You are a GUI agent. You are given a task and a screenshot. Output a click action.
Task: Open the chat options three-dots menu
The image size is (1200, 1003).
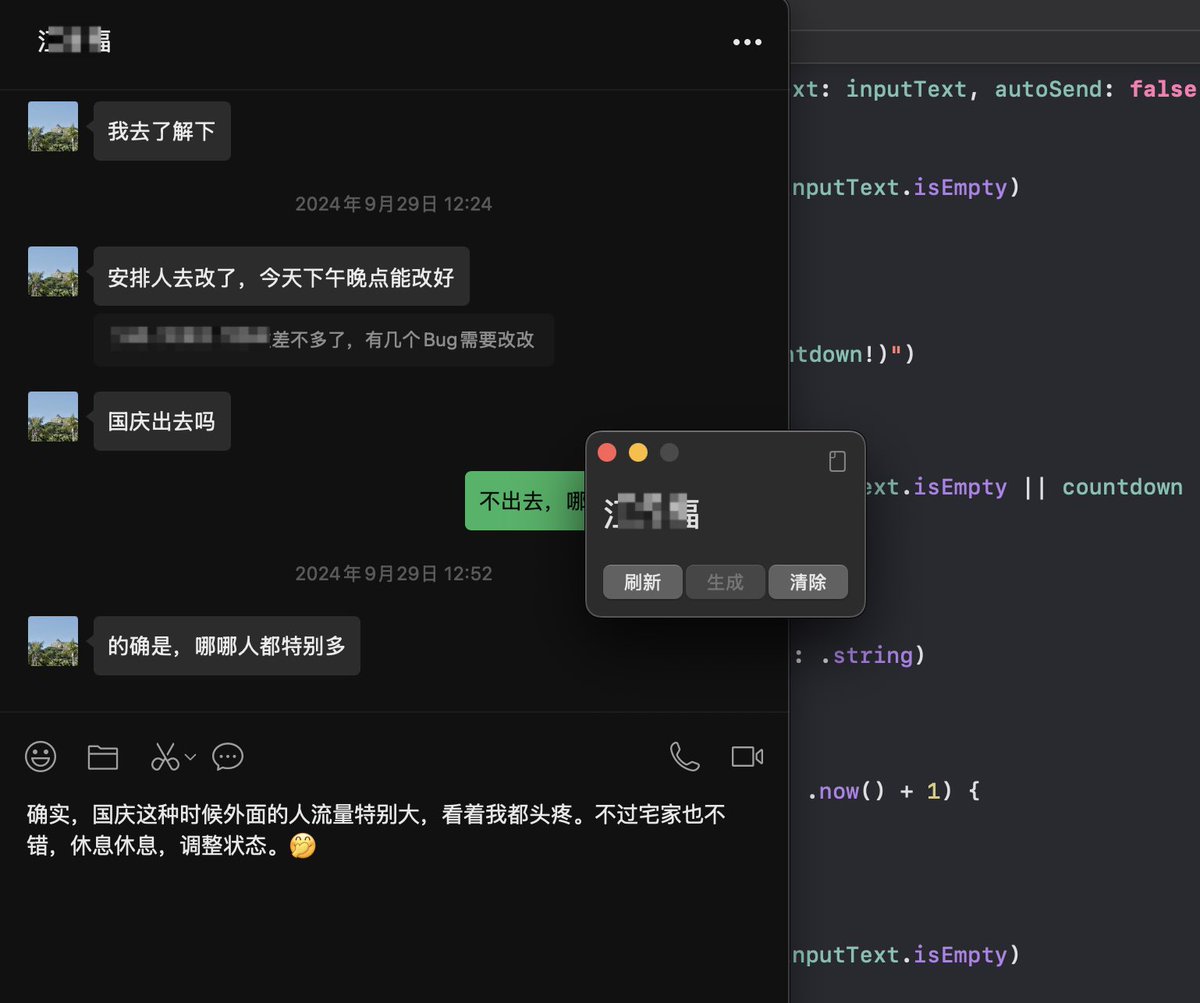pos(747,42)
